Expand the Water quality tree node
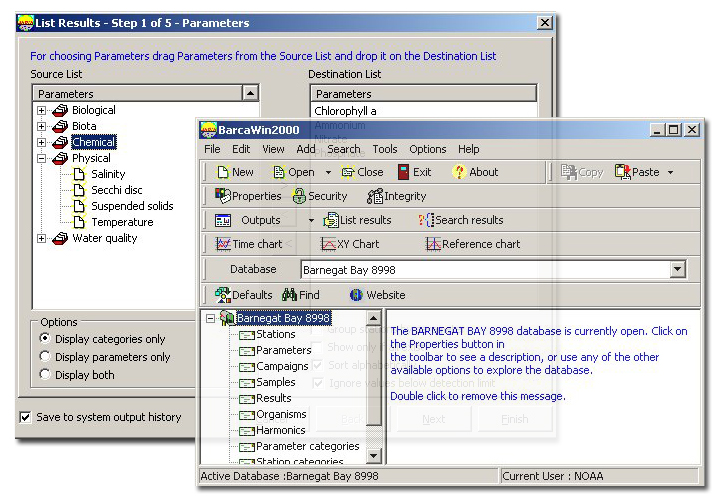Image resolution: width=720 pixels, height=500 pixels. point(41,239)
